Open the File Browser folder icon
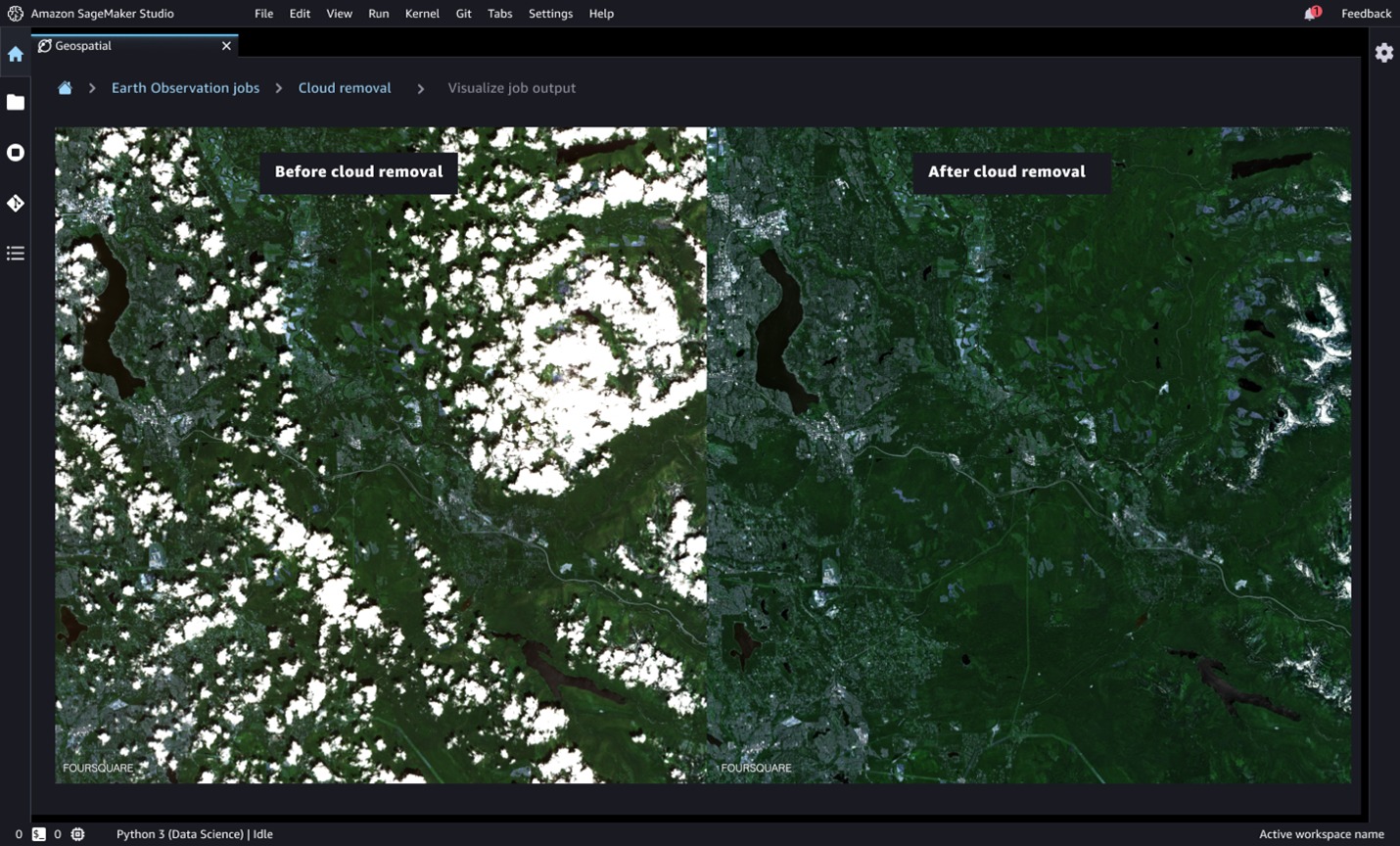The width and height of the screenshot is (1400, 846). 16,103
